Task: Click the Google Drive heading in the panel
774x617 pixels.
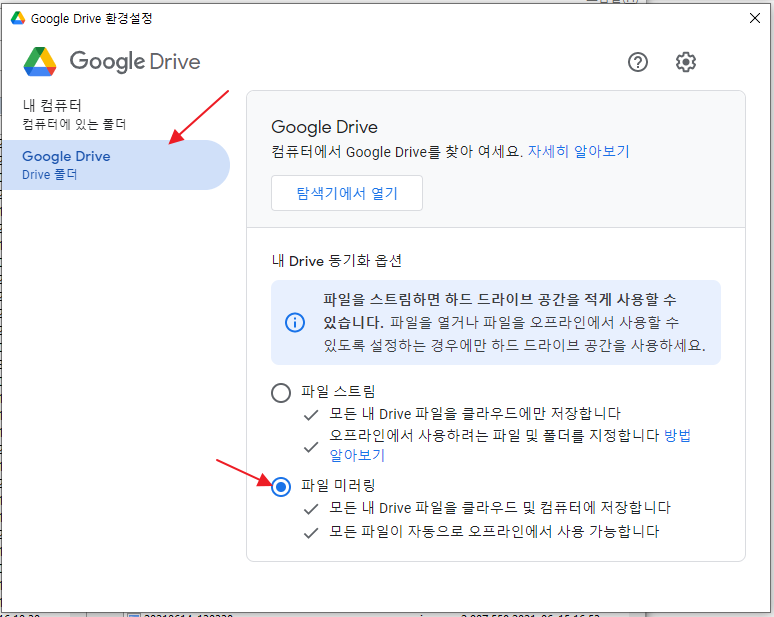Action: tap(324, 127)
